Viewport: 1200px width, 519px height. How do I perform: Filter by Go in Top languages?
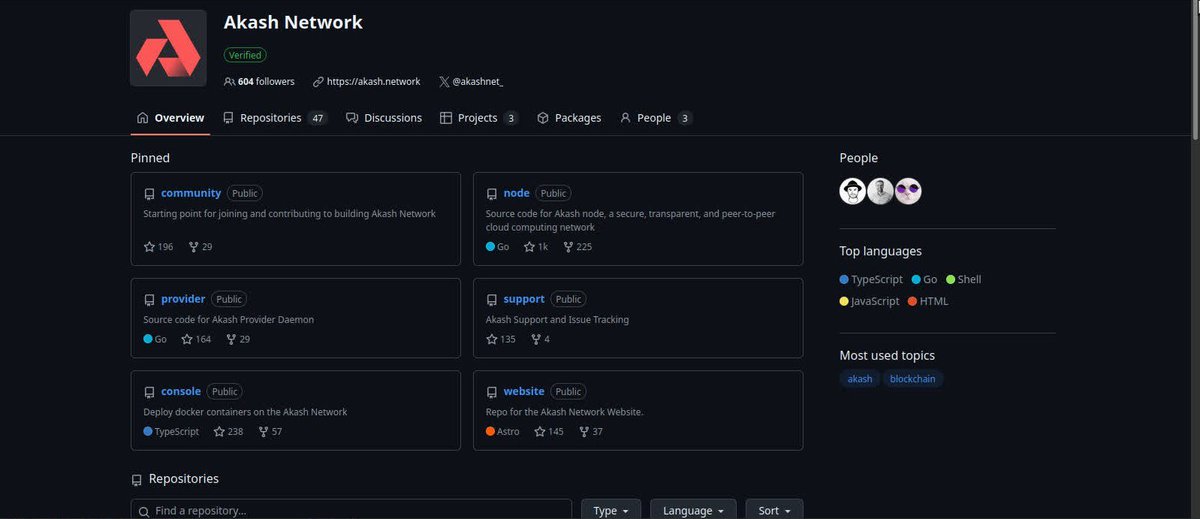pyautogui.click(x=924, y=280)
